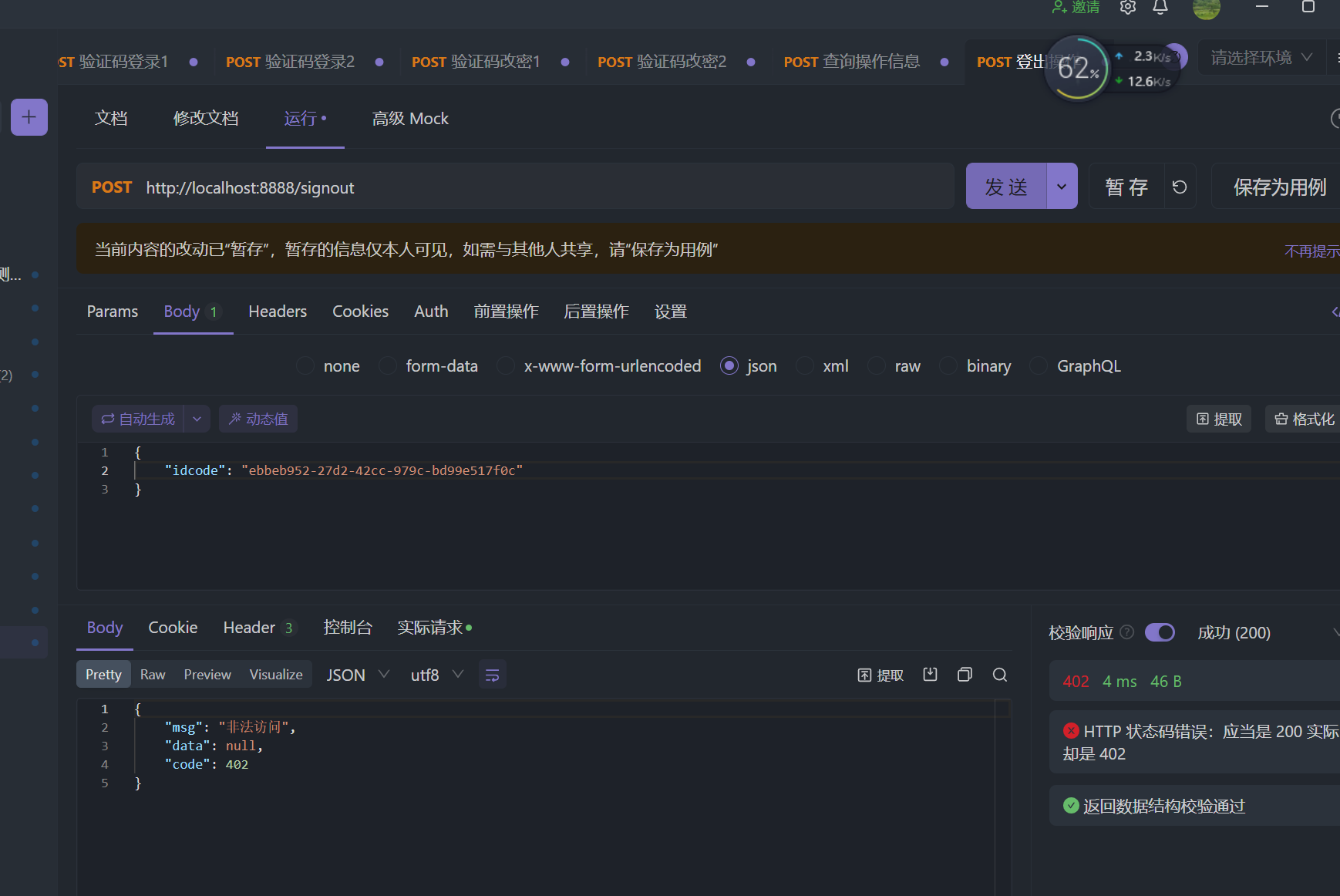Open settings gear icon in title bar
Screen dimensions: 1340x896
point(1127,7)
